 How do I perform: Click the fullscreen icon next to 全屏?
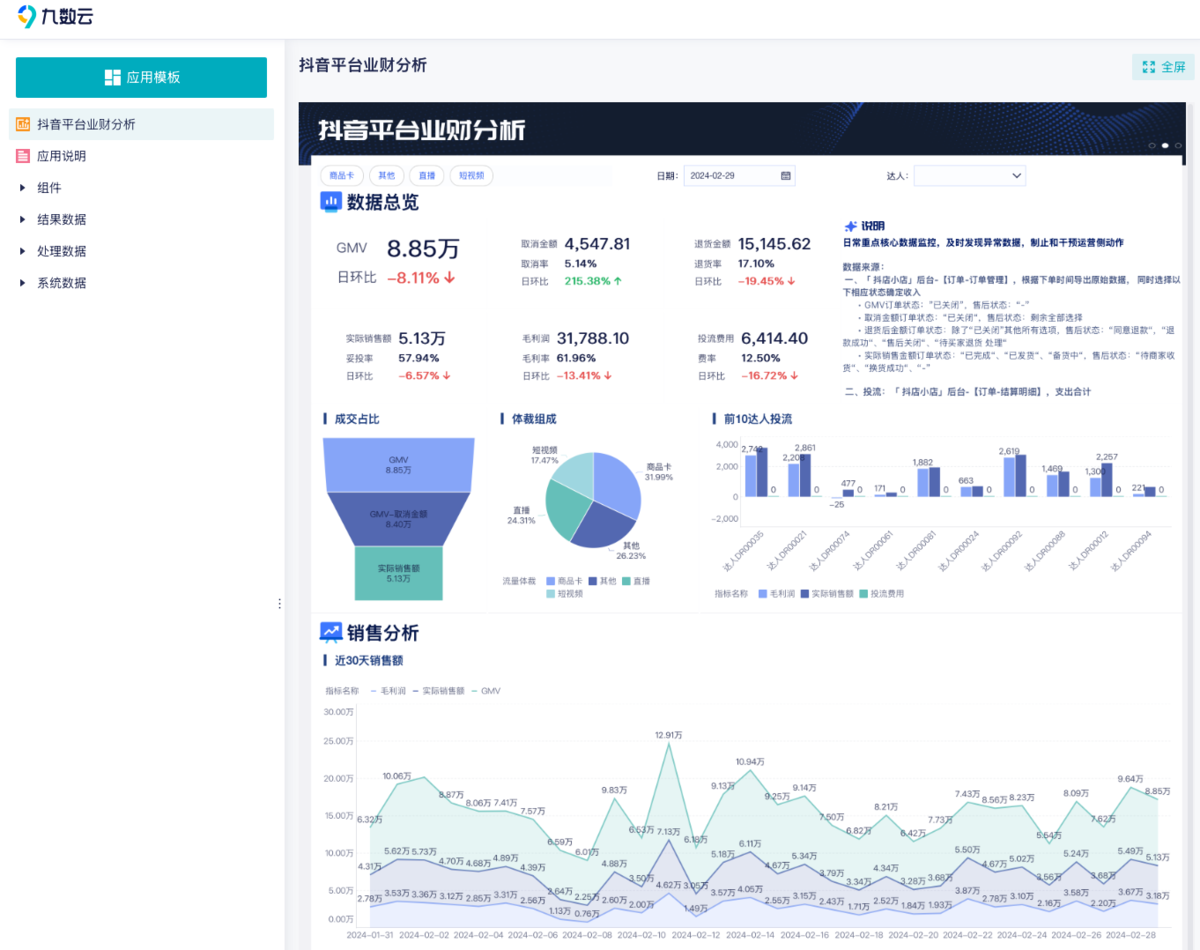pyautogui.click(x=1148, y=67)
